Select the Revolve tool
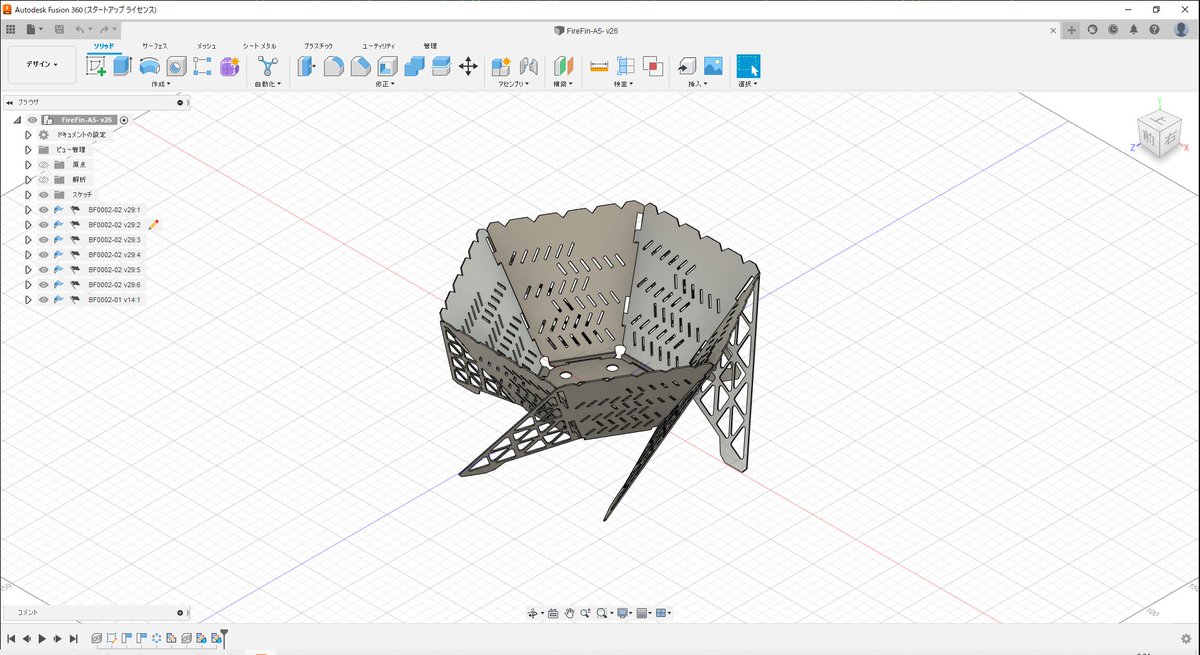1200x655 pixels. click(149, 66)
